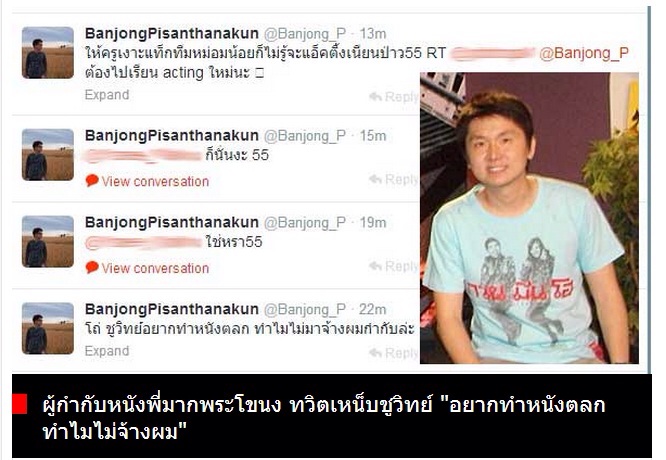
Task: Open the profile avatar on the 22m tweet
Action: tap(48, 328)
